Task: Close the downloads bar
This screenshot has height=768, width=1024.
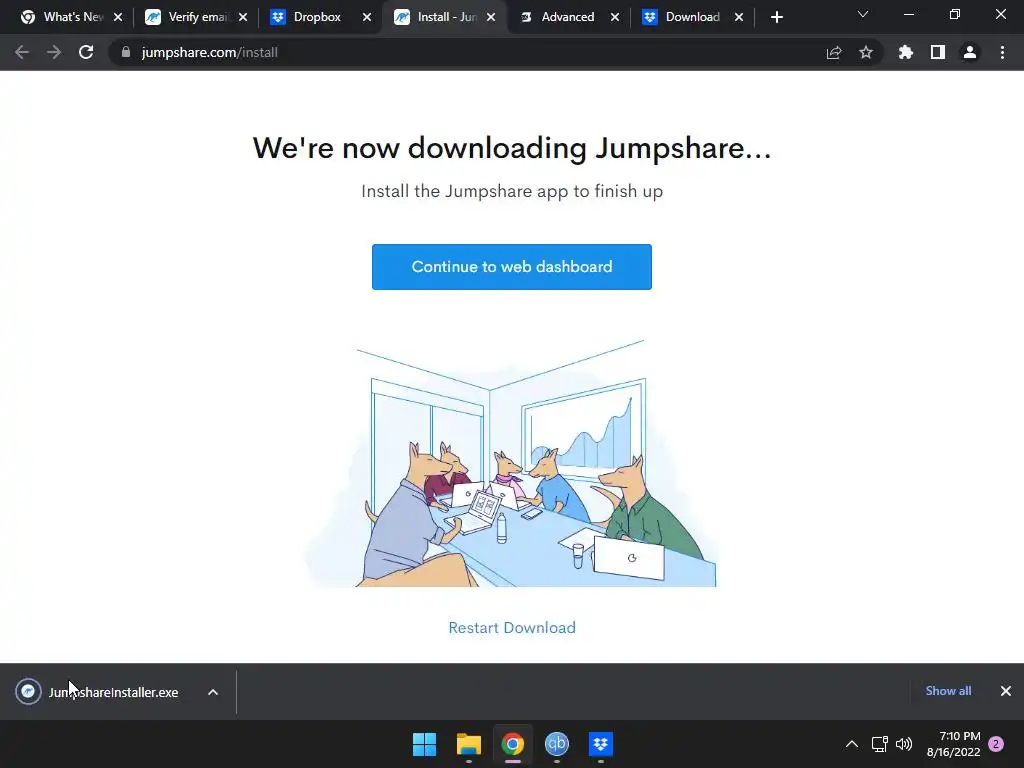Action: 1006,691
